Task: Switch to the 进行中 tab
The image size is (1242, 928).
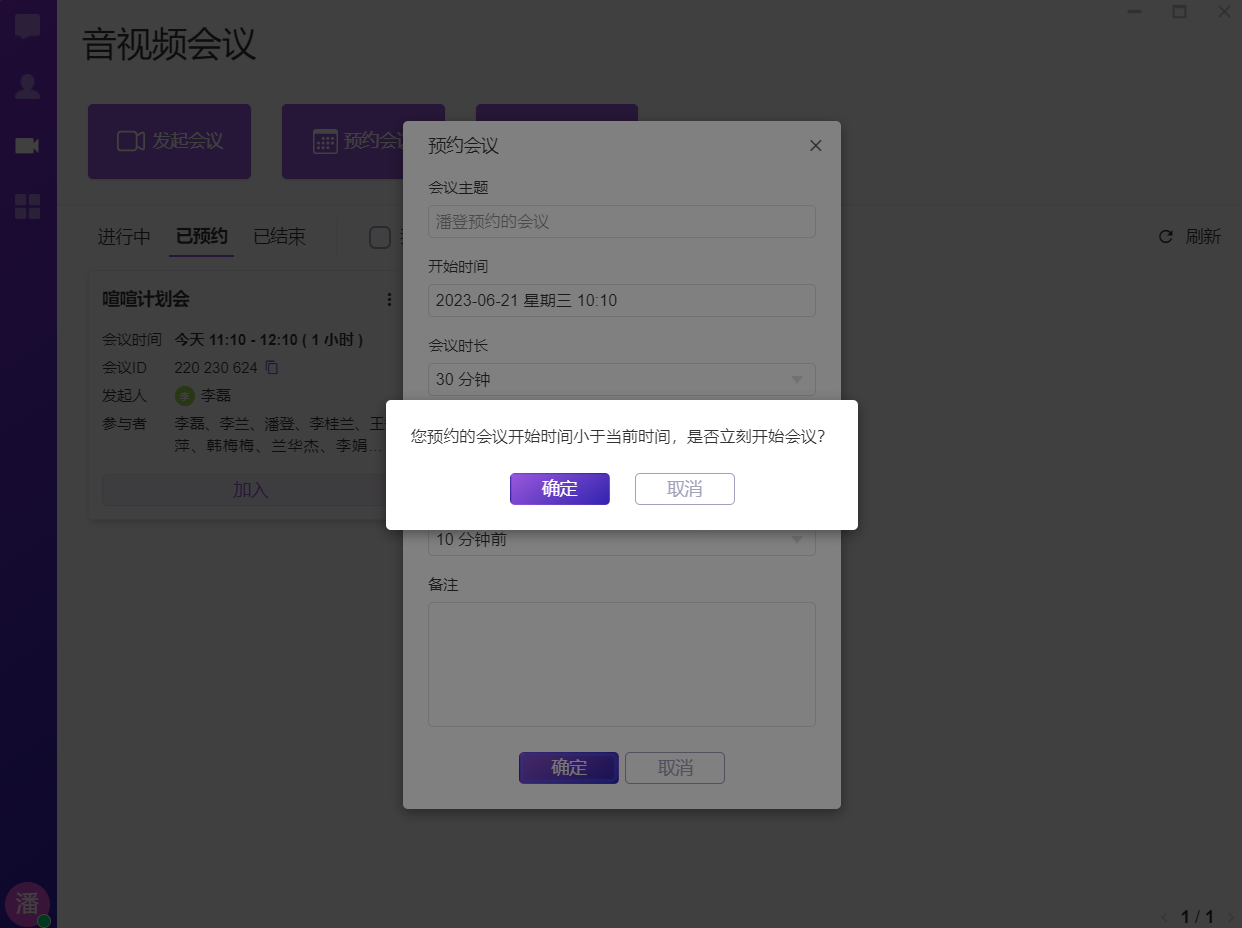Action: (x=124, y=237)
